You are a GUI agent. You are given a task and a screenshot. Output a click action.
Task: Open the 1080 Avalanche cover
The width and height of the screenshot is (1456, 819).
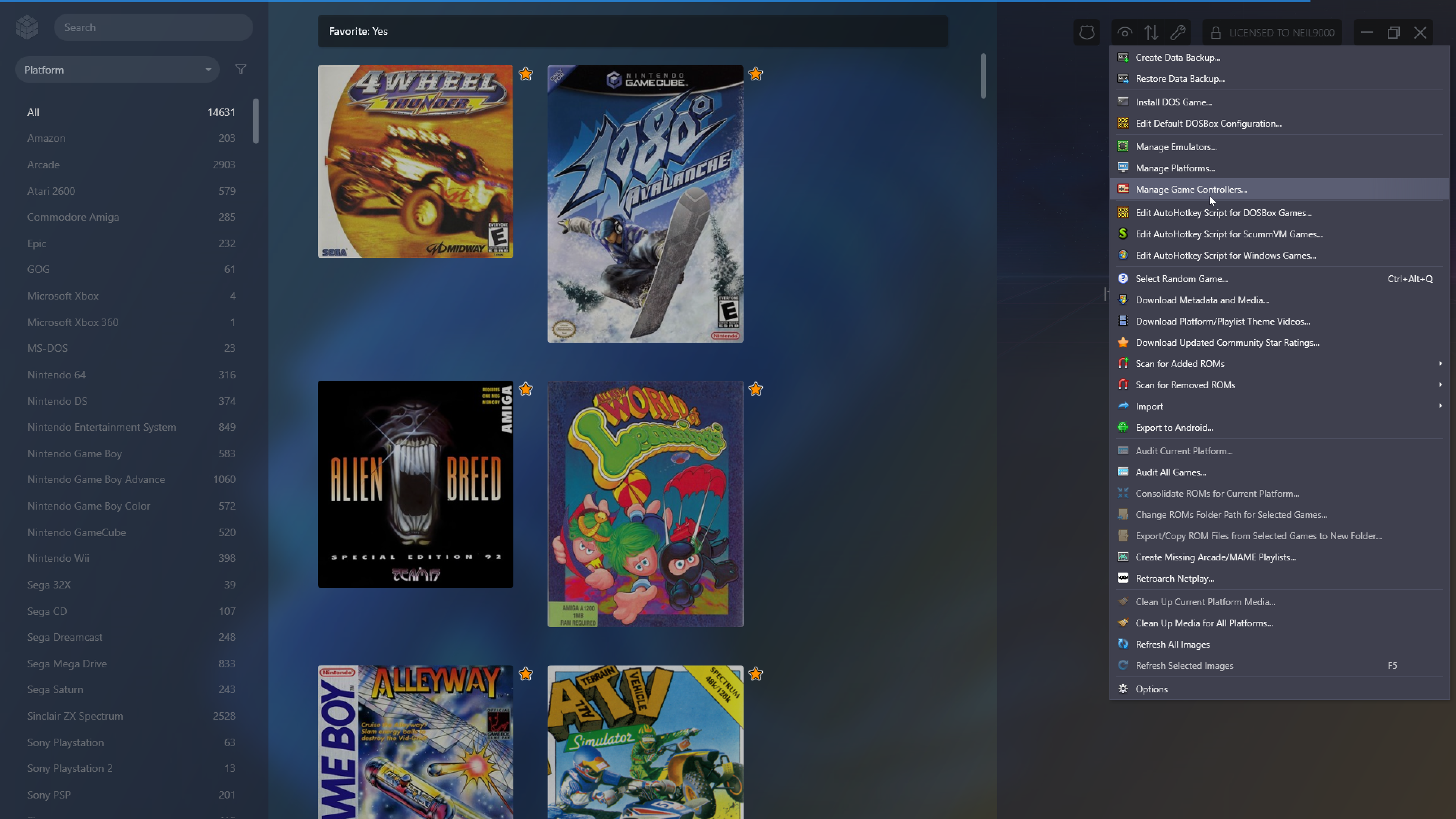point(645,204)
